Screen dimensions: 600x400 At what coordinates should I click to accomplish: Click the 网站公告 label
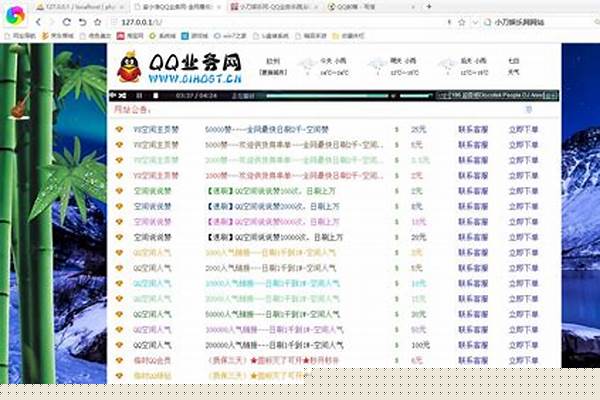click(132, 110)
